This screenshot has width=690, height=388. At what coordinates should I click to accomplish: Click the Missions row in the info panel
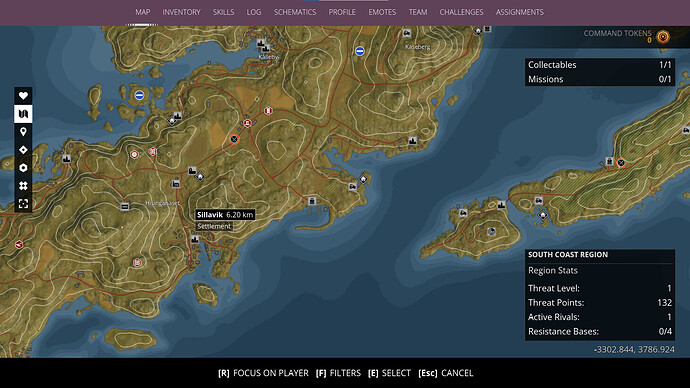tap(600, 79)
